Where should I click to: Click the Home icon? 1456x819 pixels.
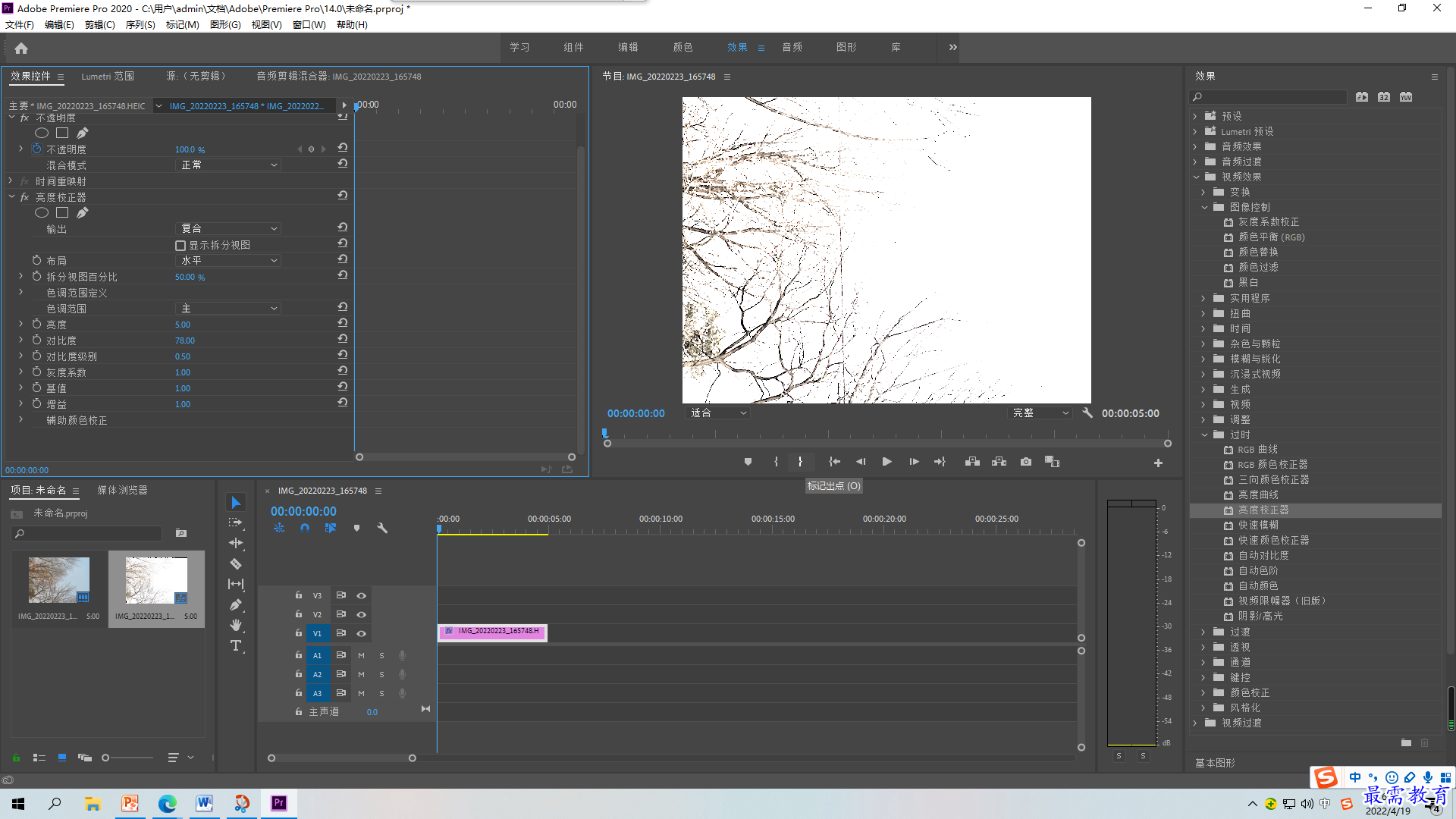[x=21, y=48]
